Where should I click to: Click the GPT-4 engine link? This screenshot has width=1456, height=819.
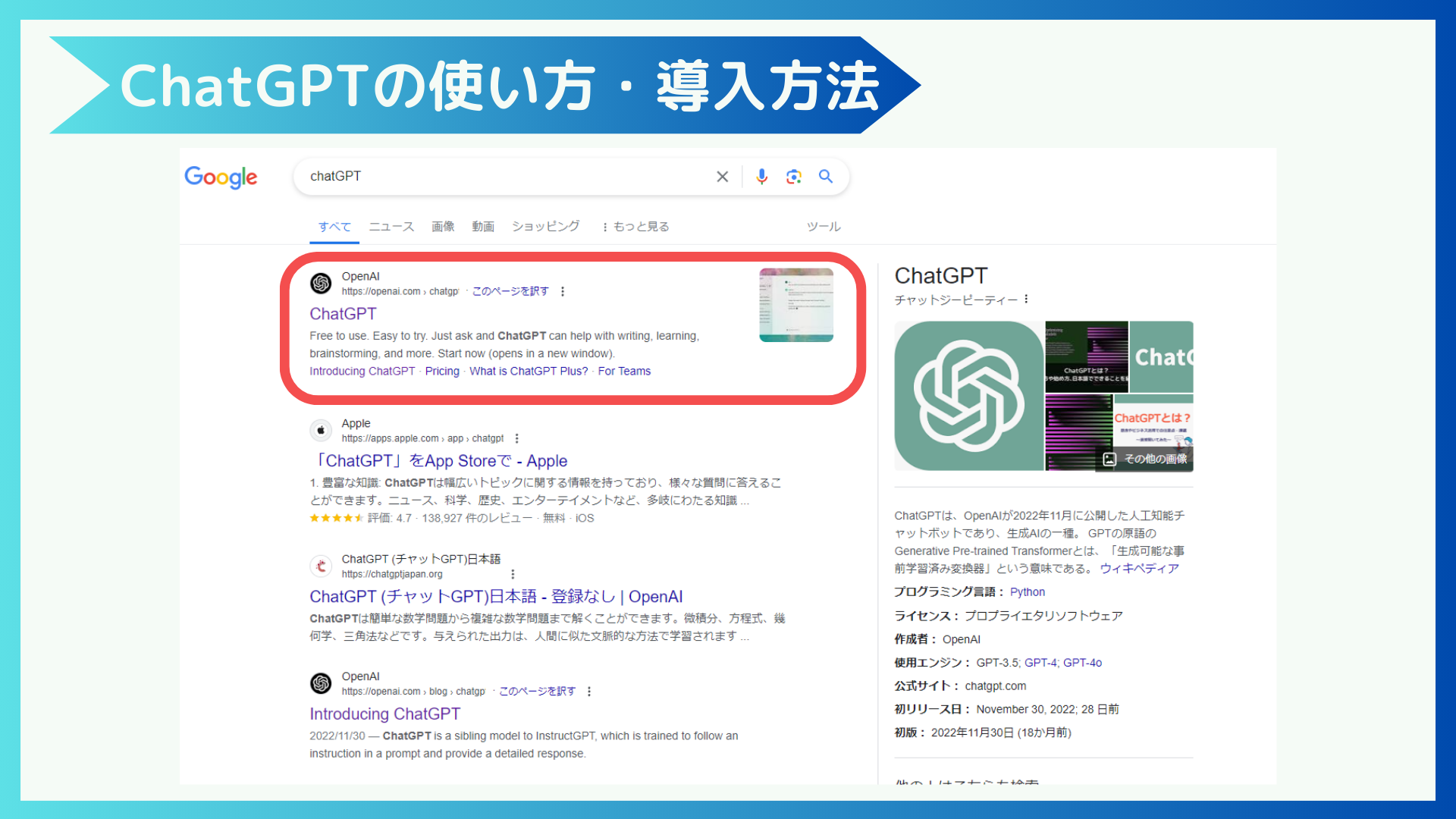1040,663
